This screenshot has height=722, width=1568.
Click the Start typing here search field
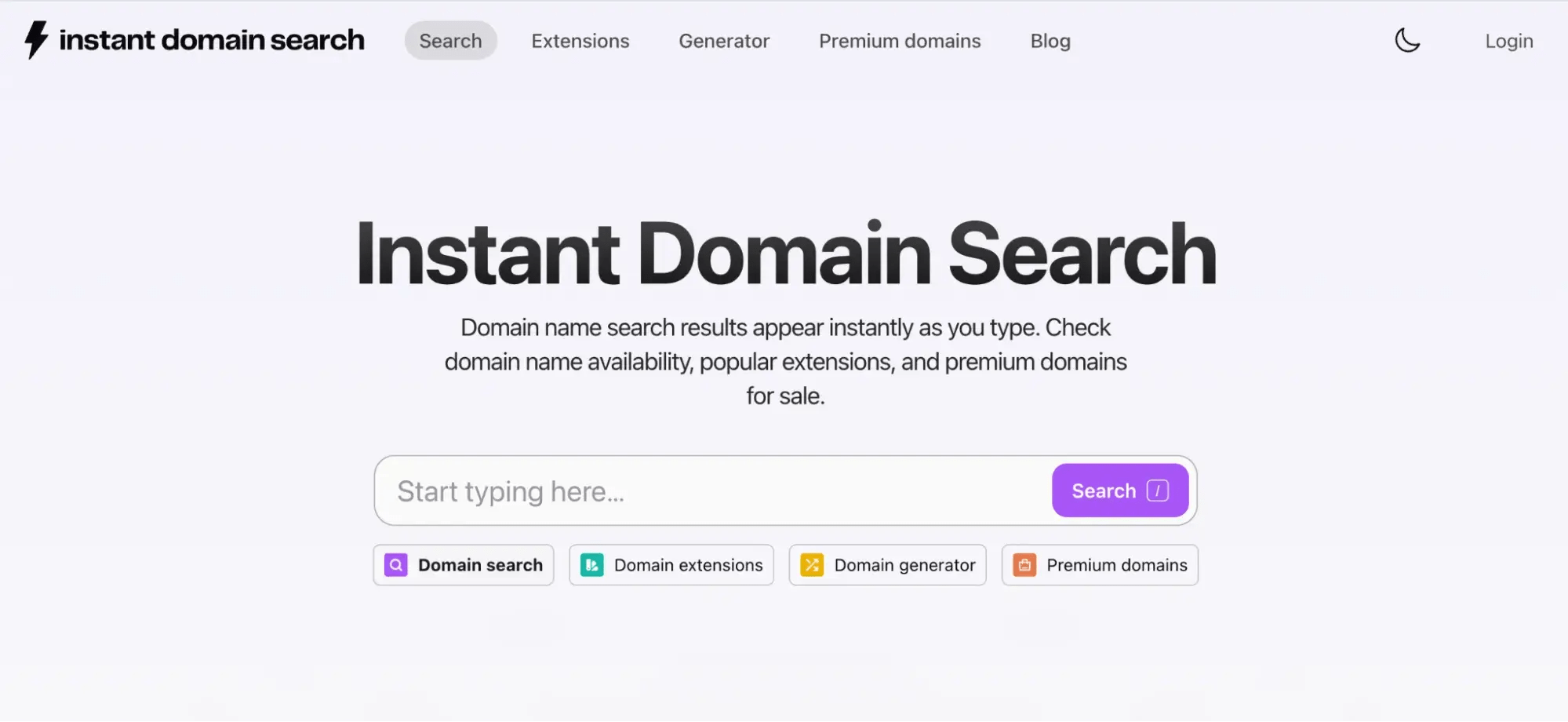click(x=706, y=490)
